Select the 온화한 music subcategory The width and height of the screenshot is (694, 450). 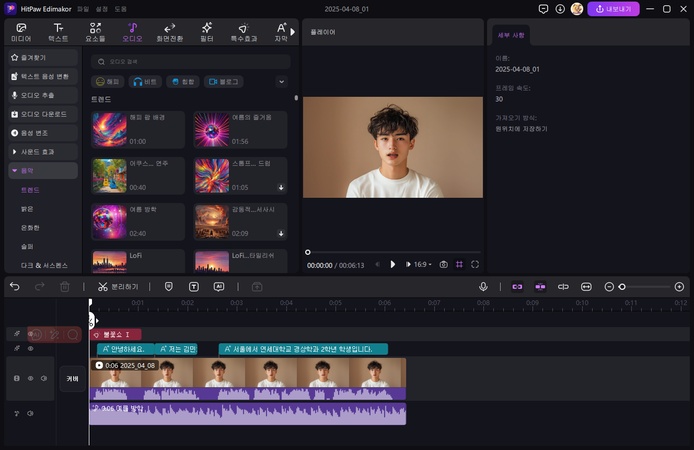click(30, 227)
